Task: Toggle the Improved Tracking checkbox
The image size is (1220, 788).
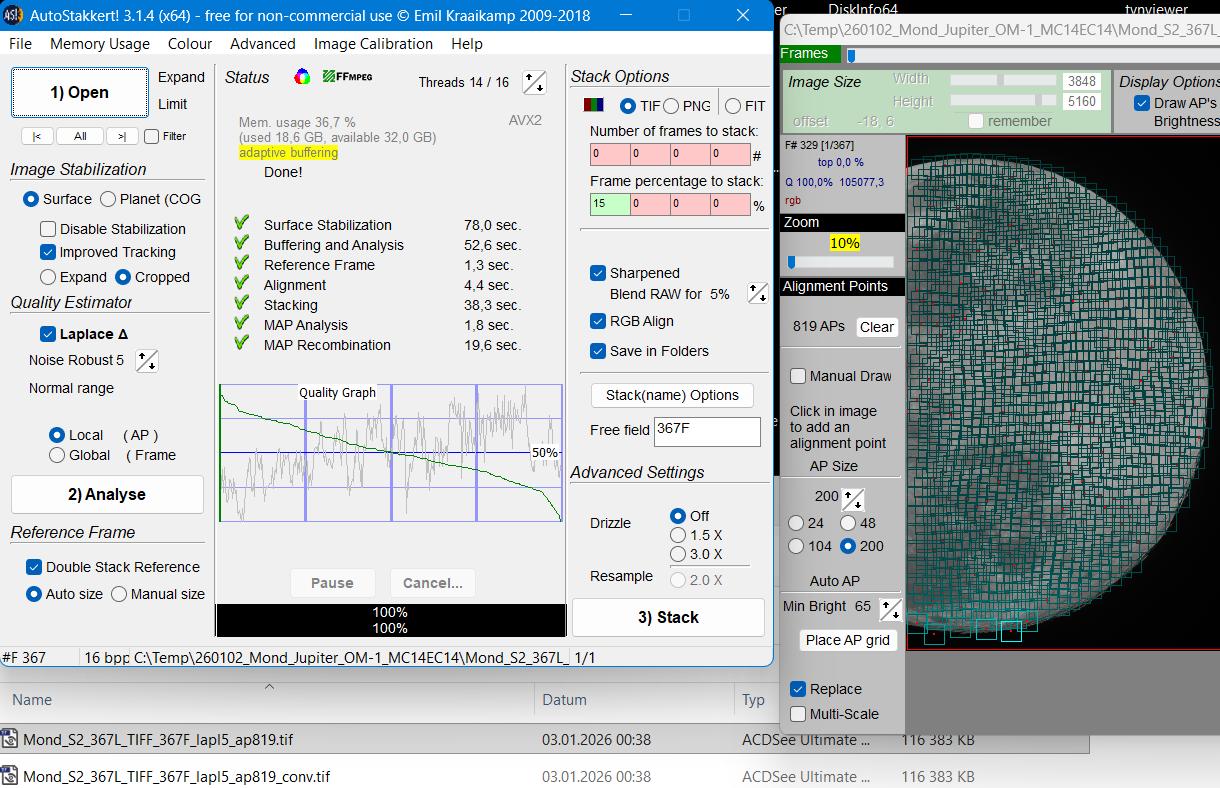Action: click(48, 252)
